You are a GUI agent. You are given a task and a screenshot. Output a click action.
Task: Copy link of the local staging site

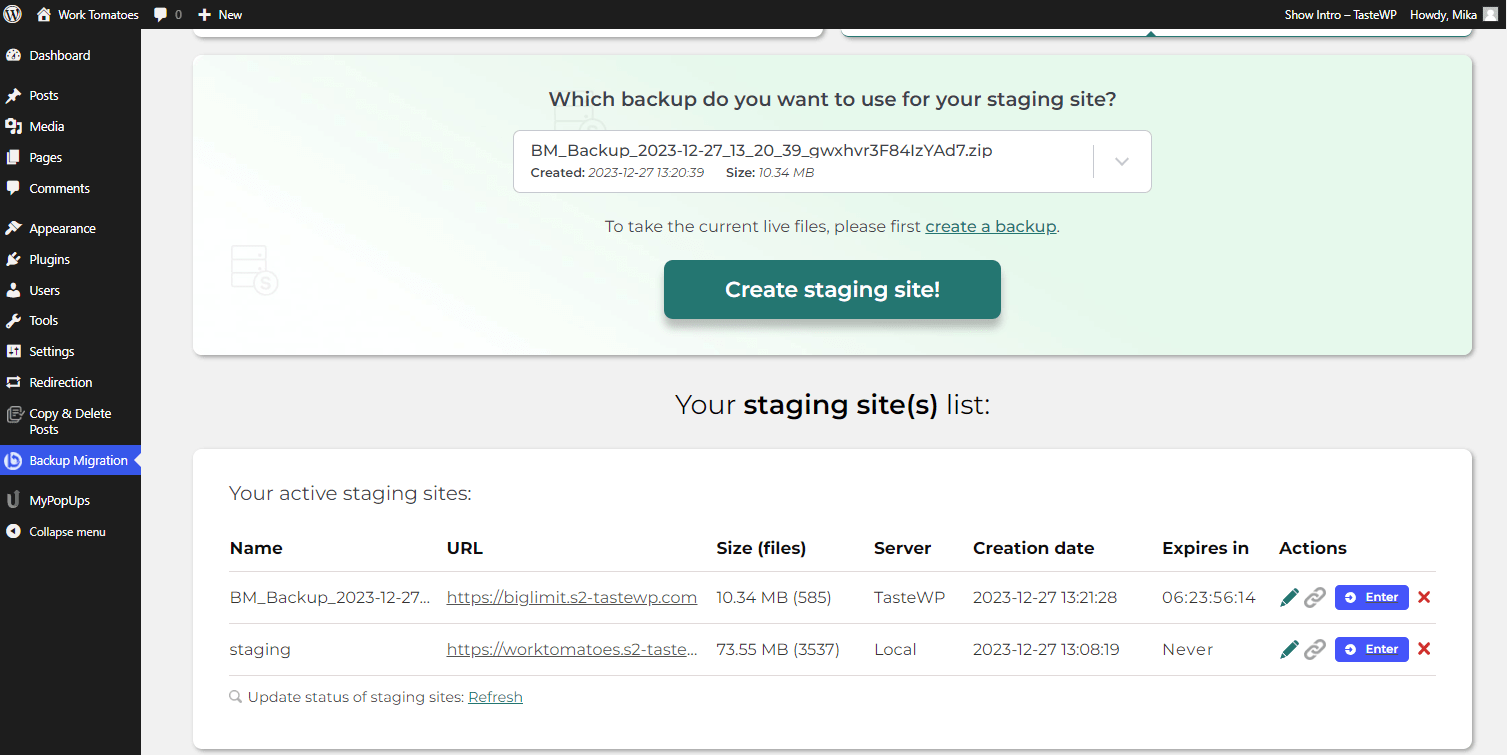click(x=1315, y=650)
